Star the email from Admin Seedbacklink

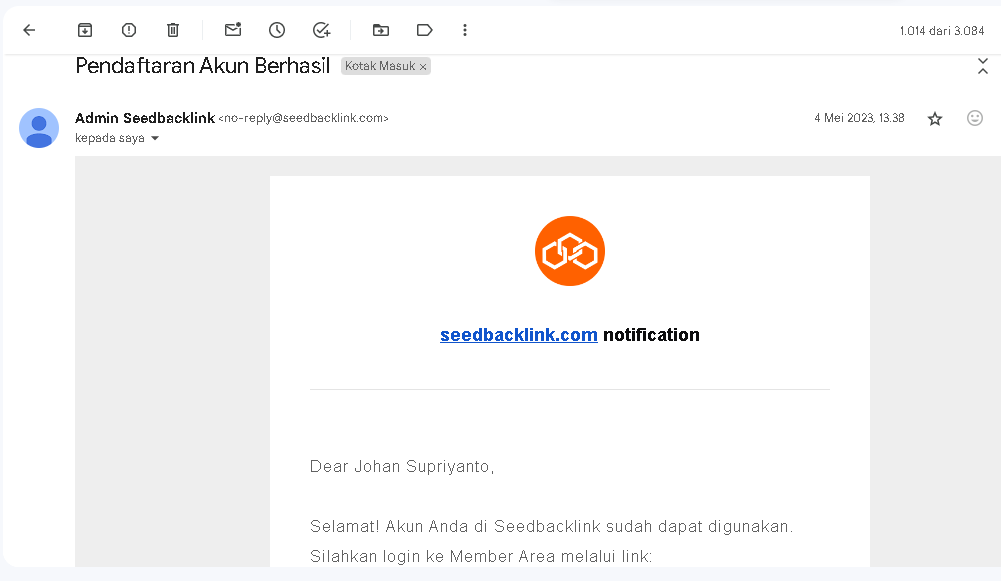[935, 119]
